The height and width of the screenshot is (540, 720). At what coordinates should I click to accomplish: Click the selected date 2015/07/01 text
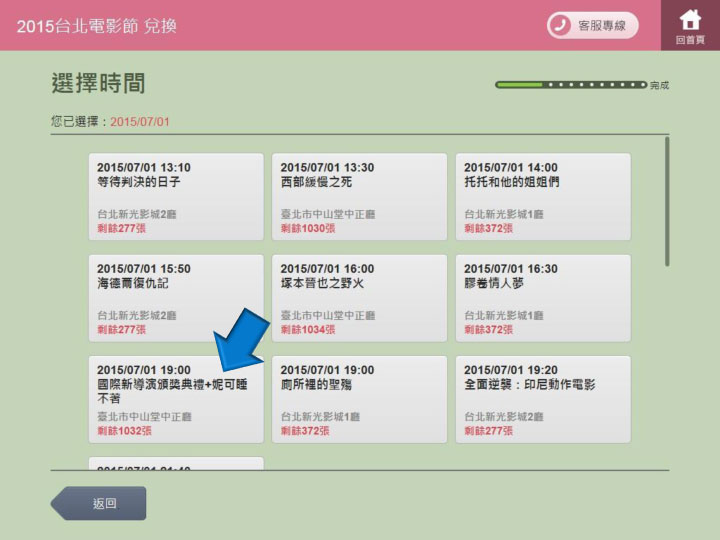tap(140, 122)
